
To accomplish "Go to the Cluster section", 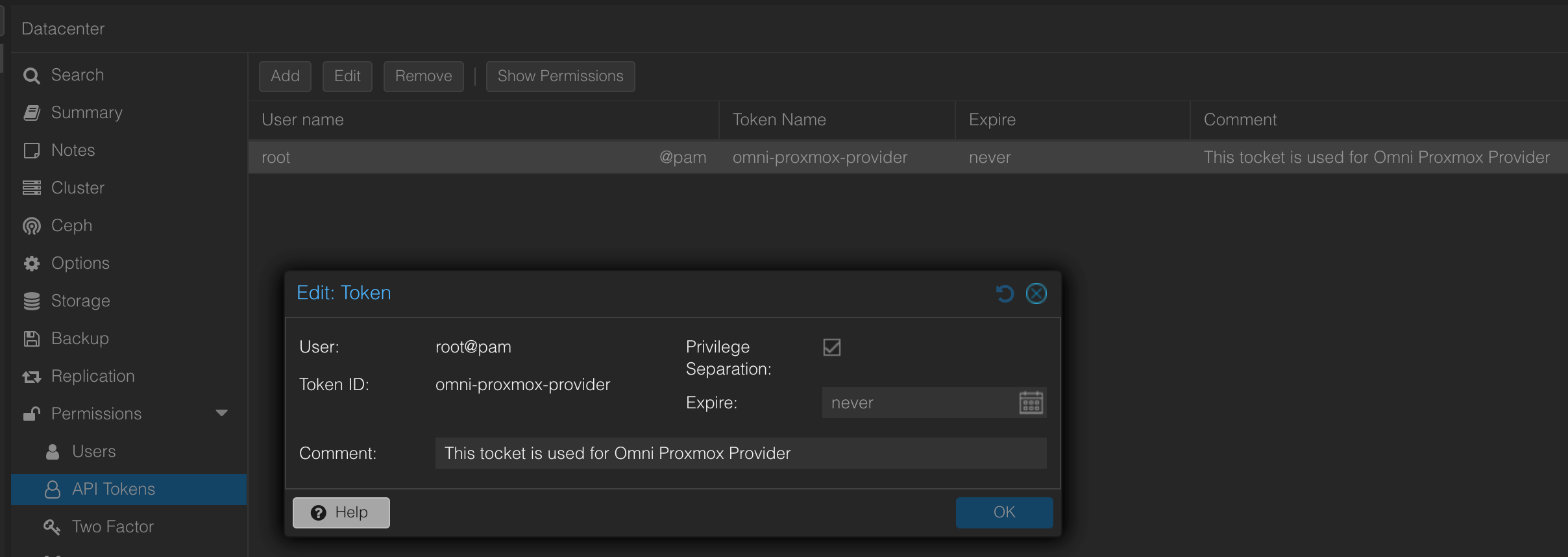I will pos(77,188).
